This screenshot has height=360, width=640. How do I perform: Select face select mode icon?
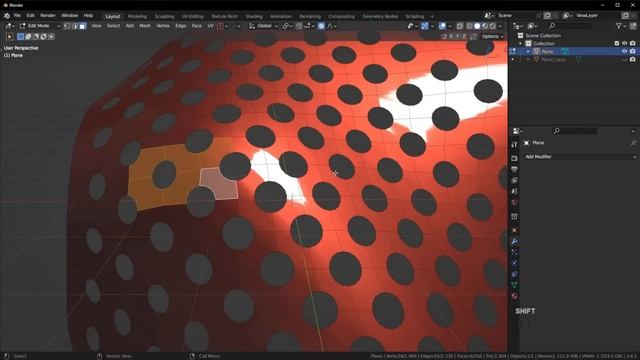click(x=83, y=26)
